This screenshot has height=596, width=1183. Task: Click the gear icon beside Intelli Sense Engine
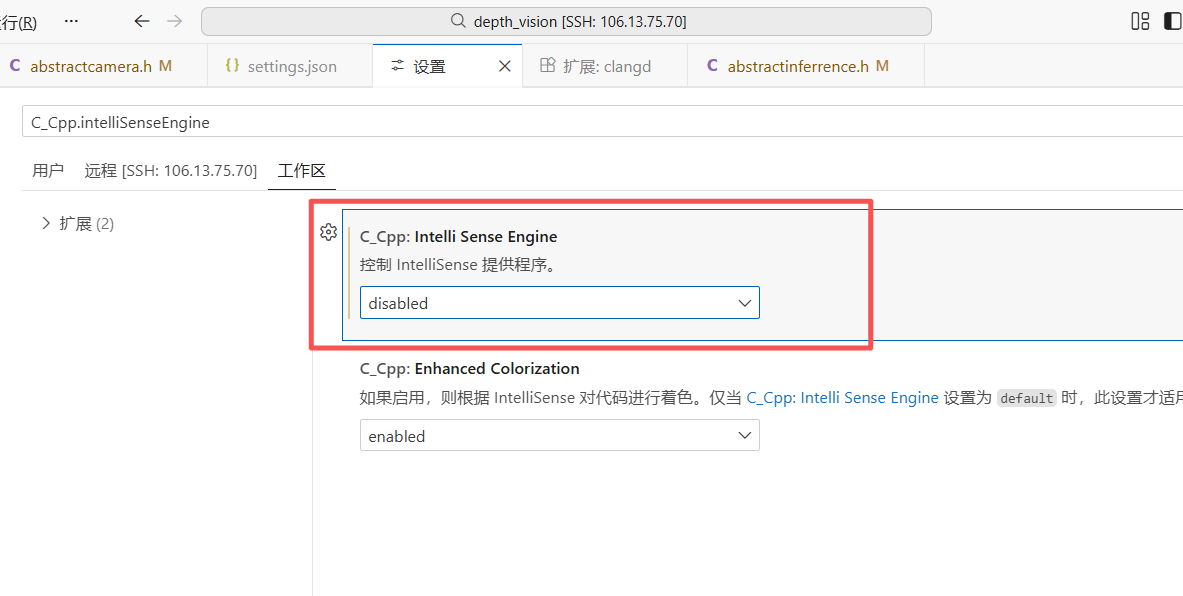pos(327,232)
